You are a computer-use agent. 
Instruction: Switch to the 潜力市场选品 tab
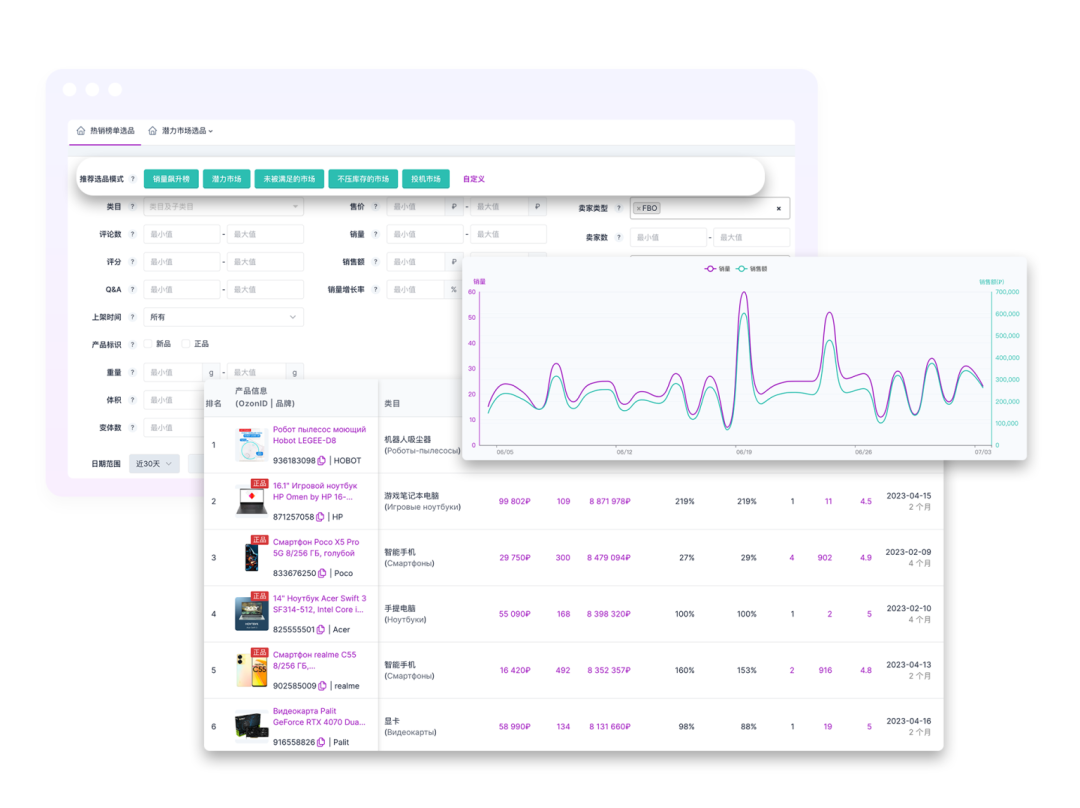pos(181,130)
